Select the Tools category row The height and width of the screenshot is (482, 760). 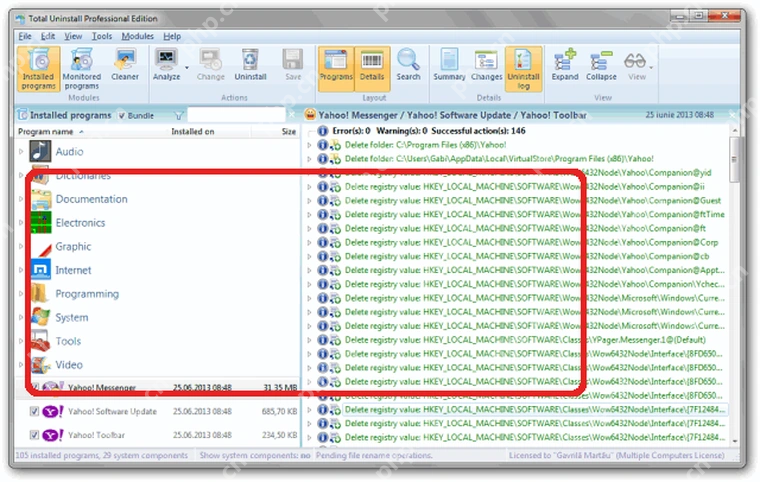(x=158, y=341)
